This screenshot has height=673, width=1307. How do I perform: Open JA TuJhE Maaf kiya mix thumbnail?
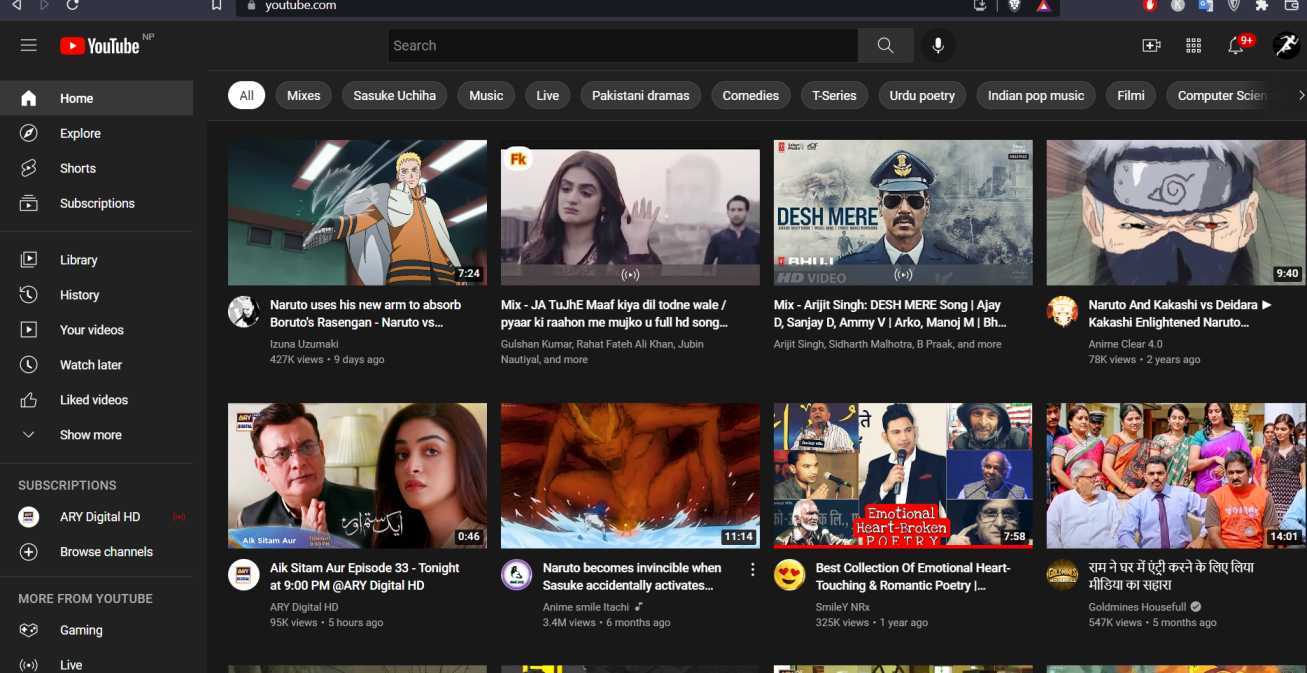[x=630, y=213]
